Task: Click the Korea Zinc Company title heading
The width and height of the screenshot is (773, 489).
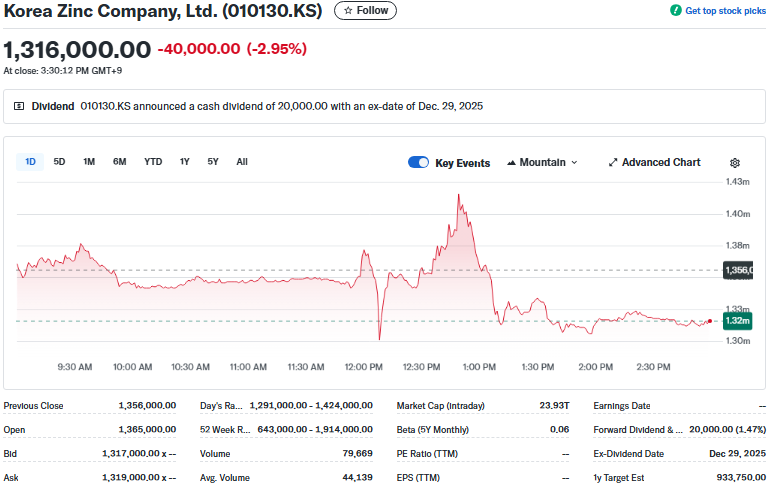Action: tap(163, 11)
